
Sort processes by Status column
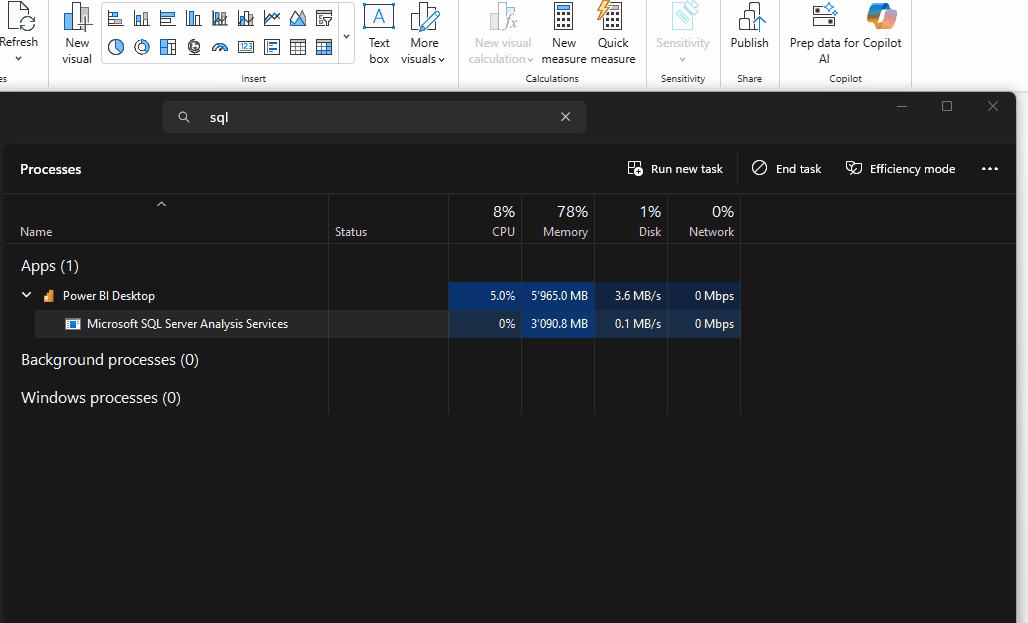[x=351, y=231]
